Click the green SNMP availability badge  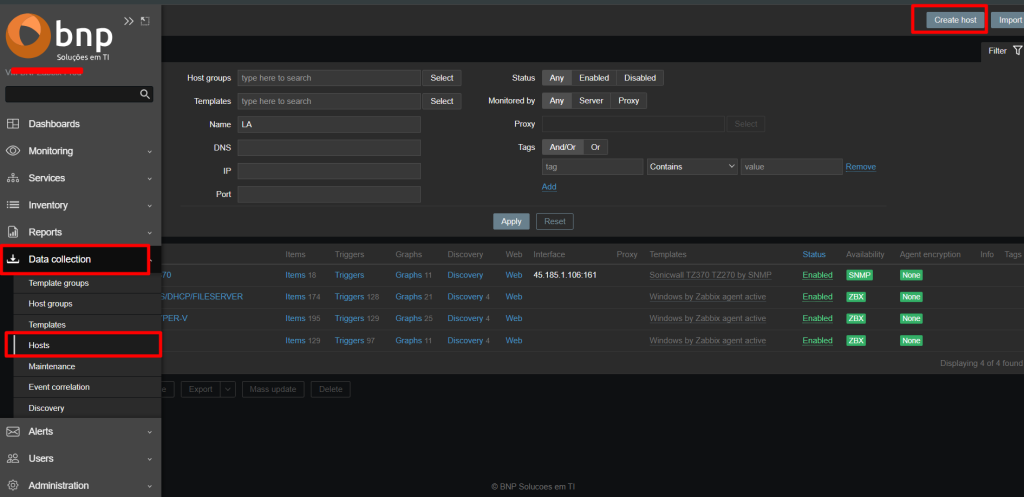(x=859, y=275)
